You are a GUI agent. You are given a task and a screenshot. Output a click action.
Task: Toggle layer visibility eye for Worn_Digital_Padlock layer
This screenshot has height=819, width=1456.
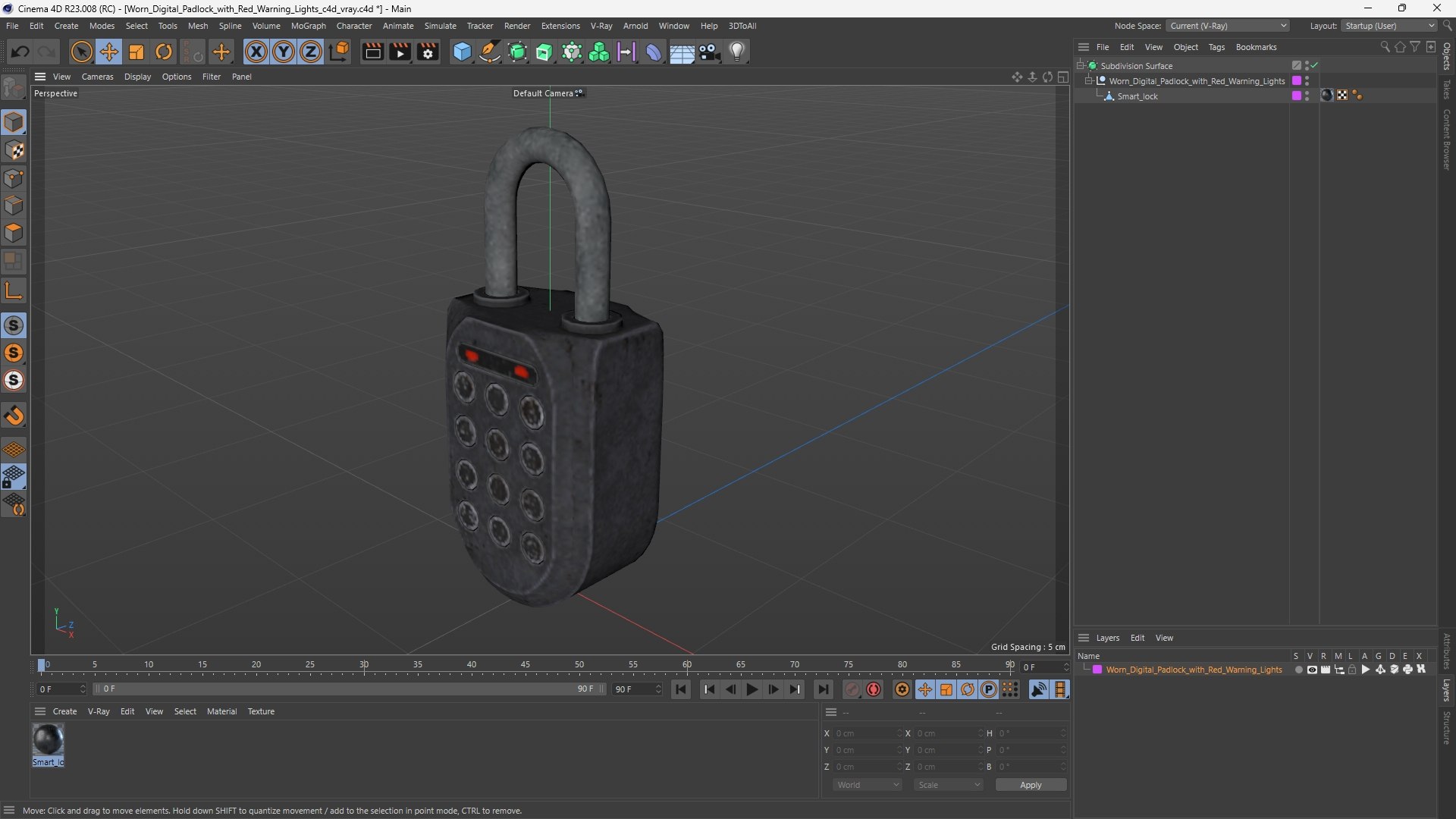(1312, 670)
